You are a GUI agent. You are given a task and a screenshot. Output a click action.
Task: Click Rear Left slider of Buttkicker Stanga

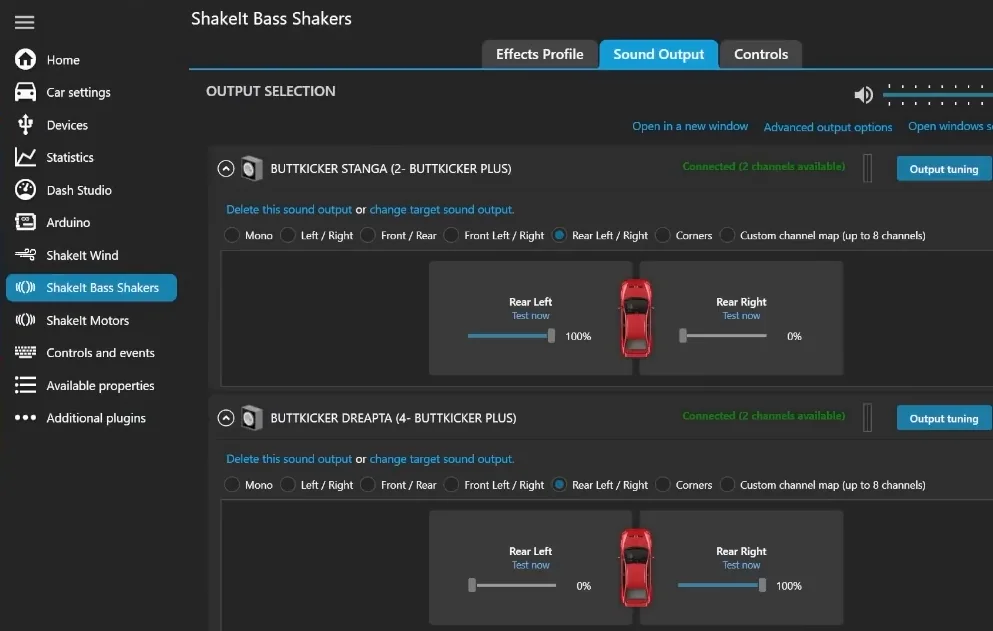tap(512, 336)
